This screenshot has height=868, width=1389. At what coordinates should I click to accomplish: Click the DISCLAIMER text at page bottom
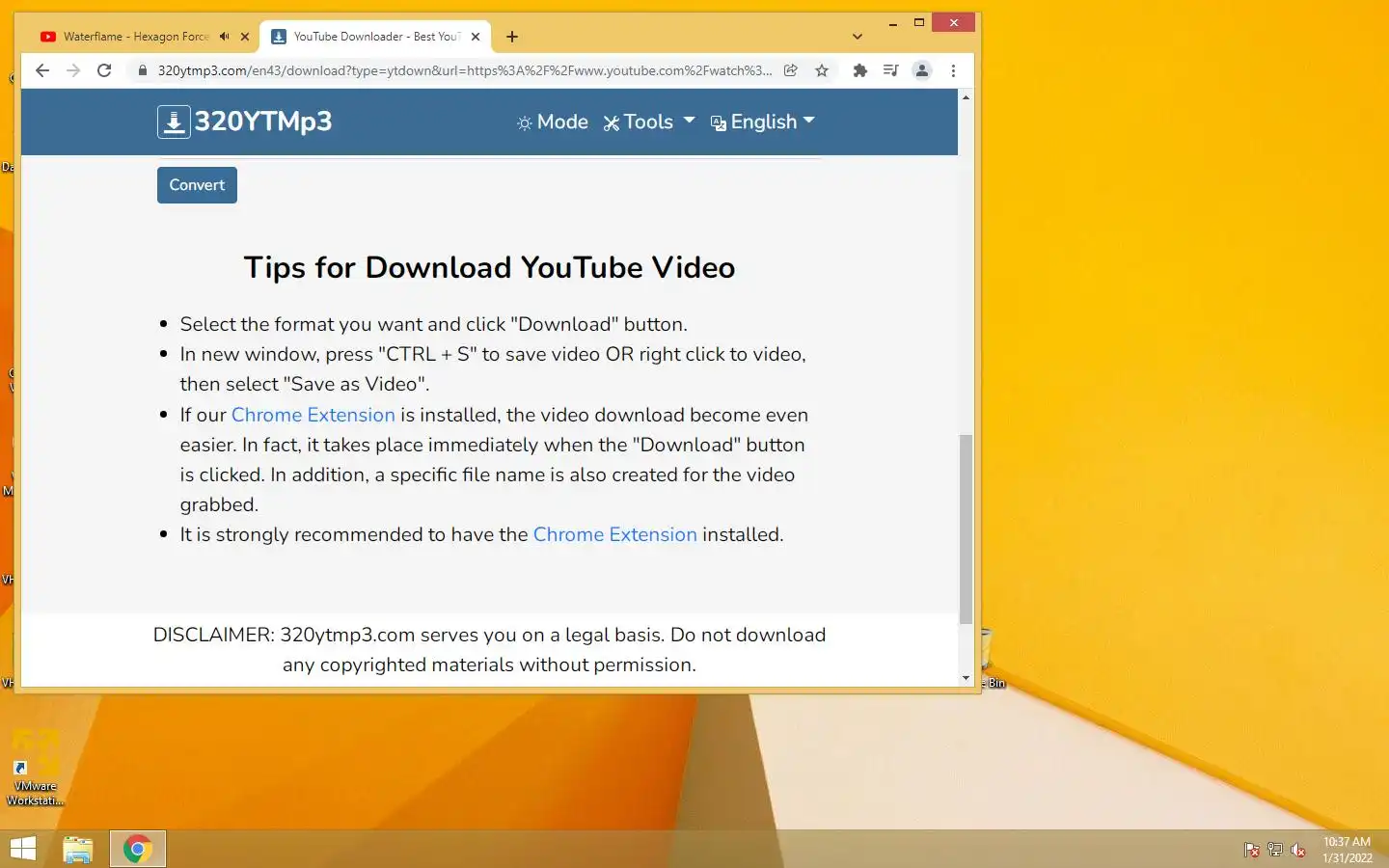coord(489,650)
